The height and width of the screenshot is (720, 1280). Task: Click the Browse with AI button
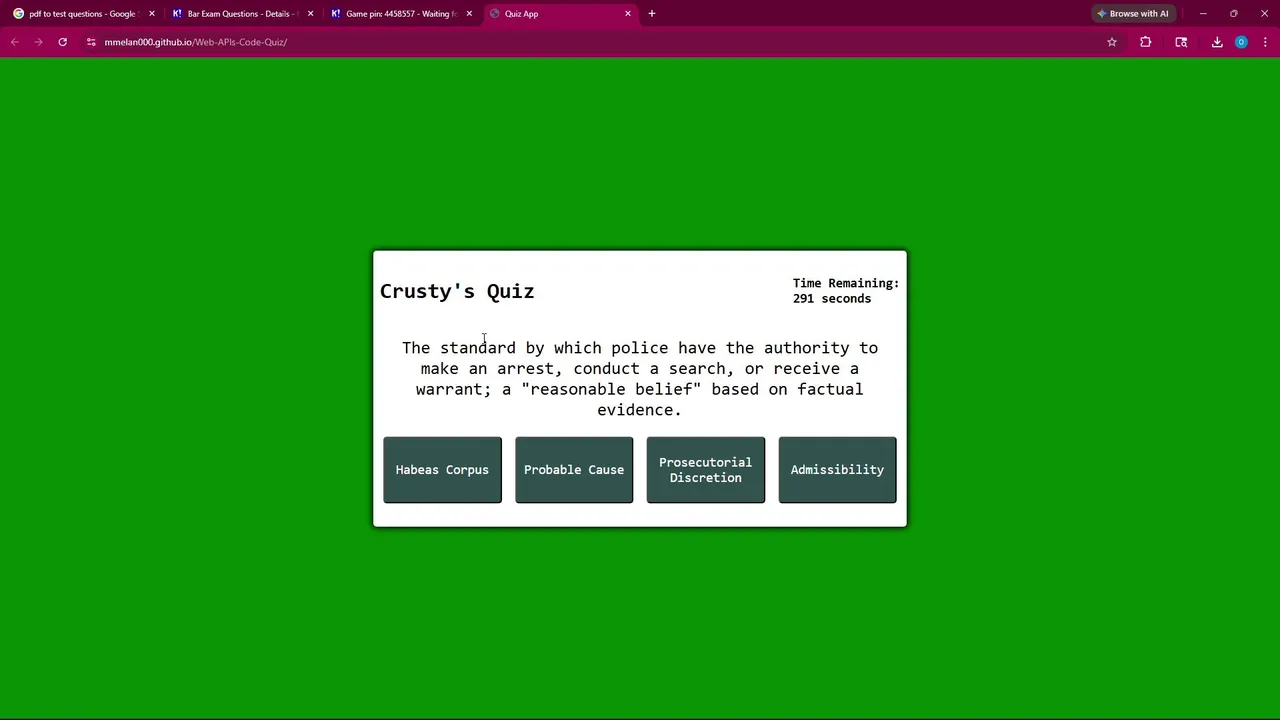1133,14
